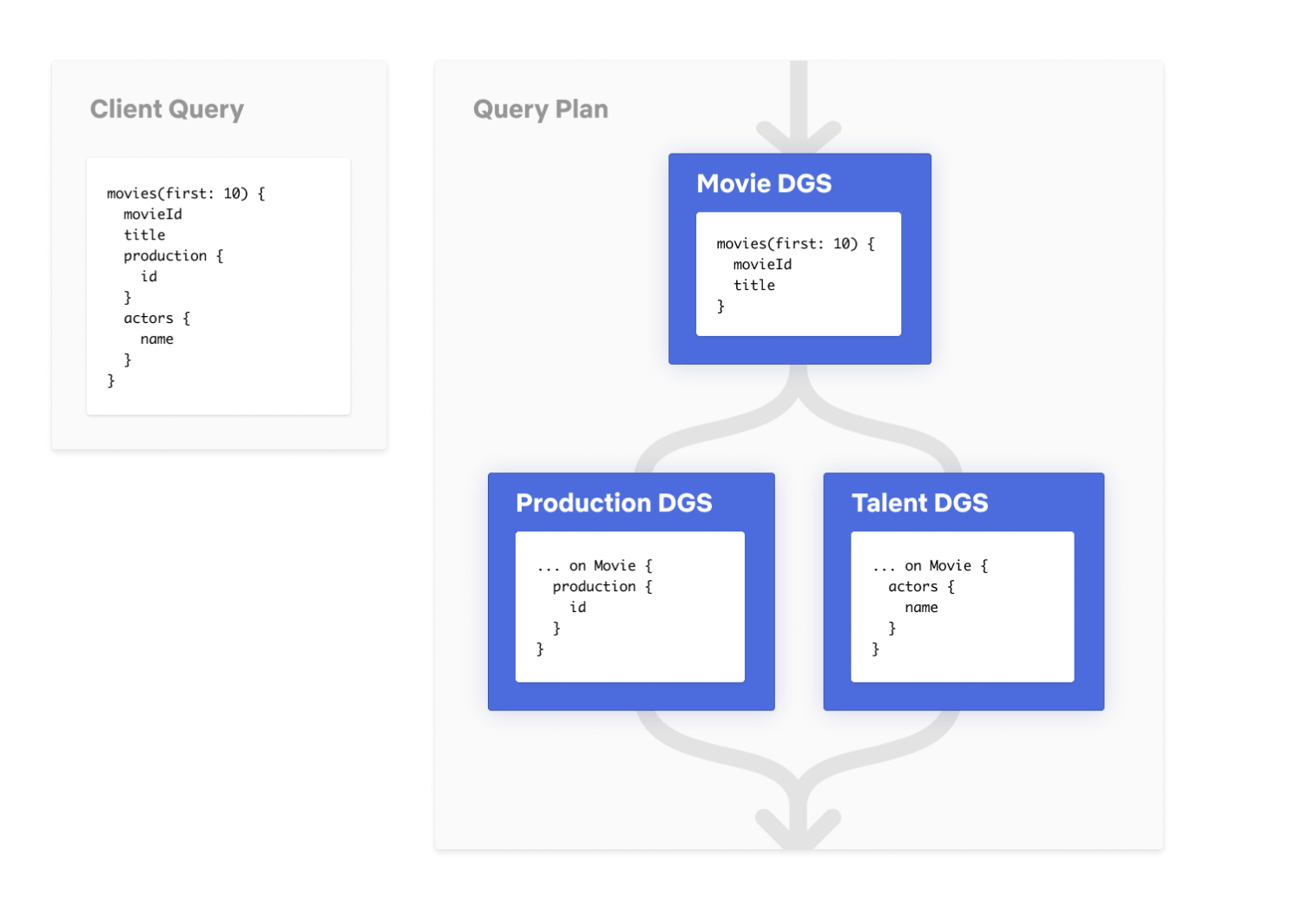Click 'name' in Talent DGS
The height and width of the screenshot is (903, 1316).
[x=922, y=608]
